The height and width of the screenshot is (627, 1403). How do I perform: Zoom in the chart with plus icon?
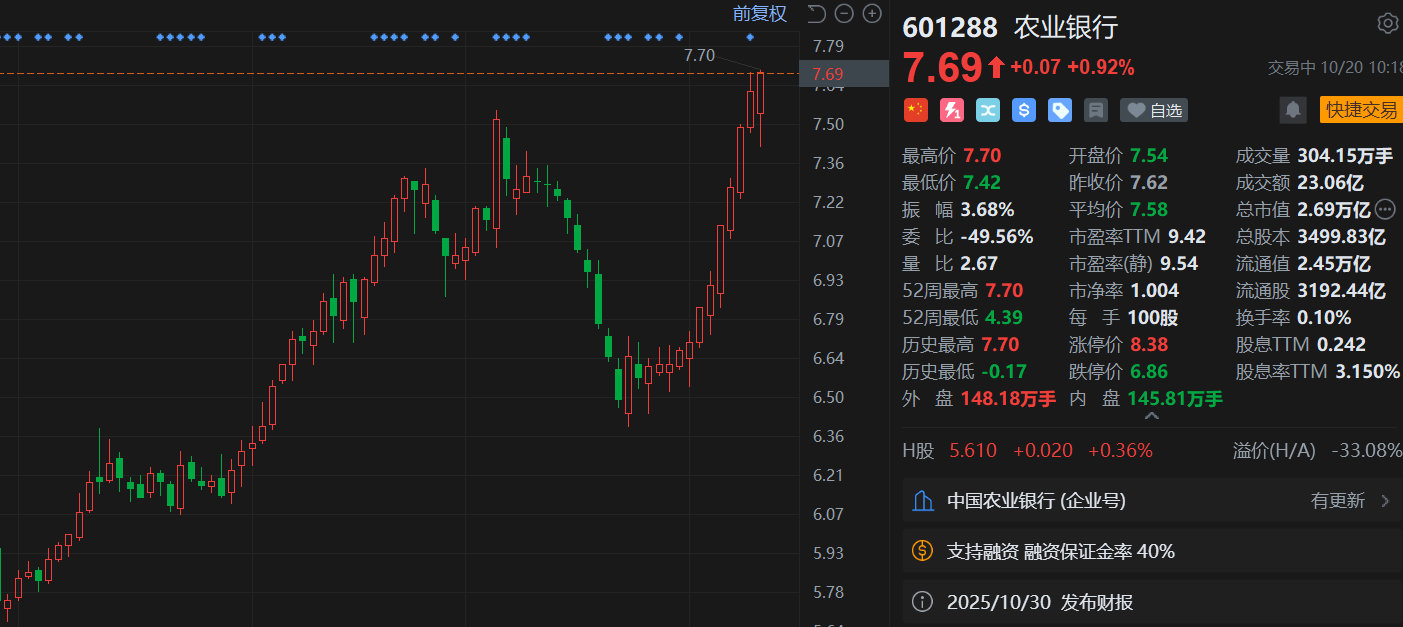click(872, 14)
